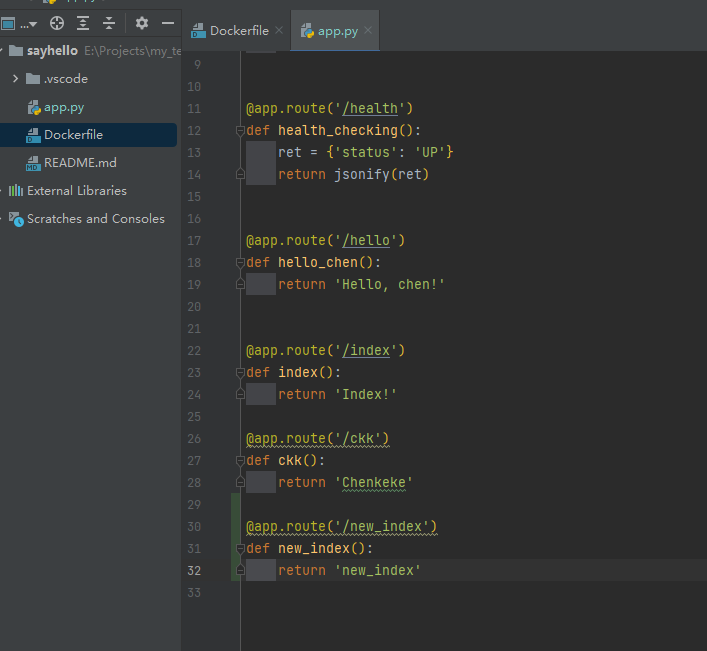Close the app.py tab

pyautogui.click(x=368, y=31)
